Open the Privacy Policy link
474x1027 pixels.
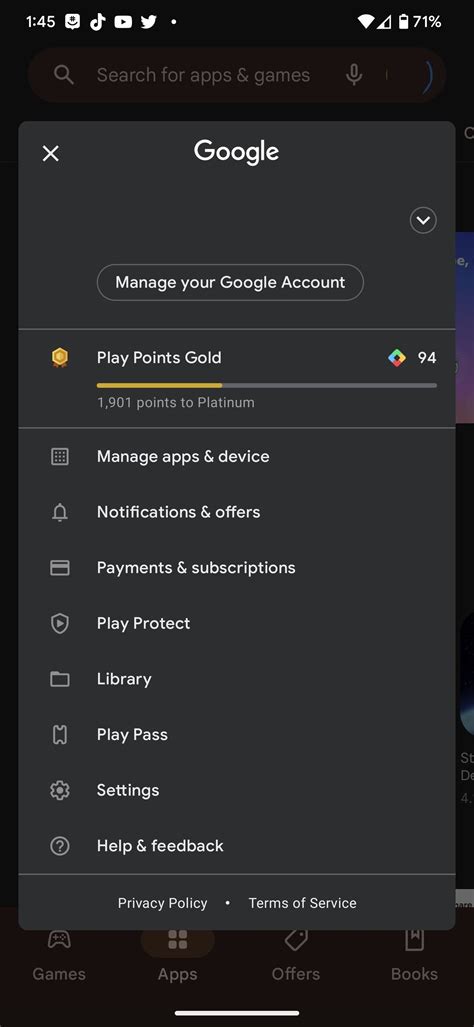tap(162, 903)
